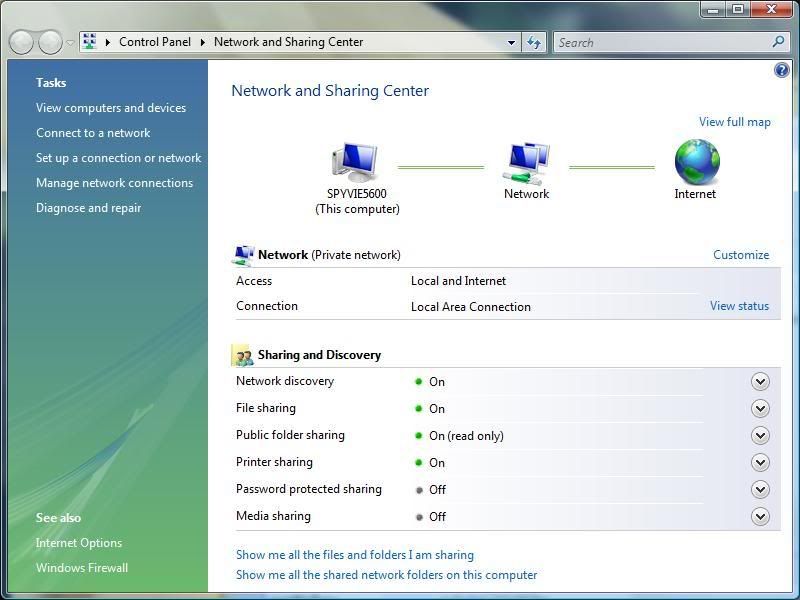Expand the File sharing settings
The image size is (800, 600).
760,408
